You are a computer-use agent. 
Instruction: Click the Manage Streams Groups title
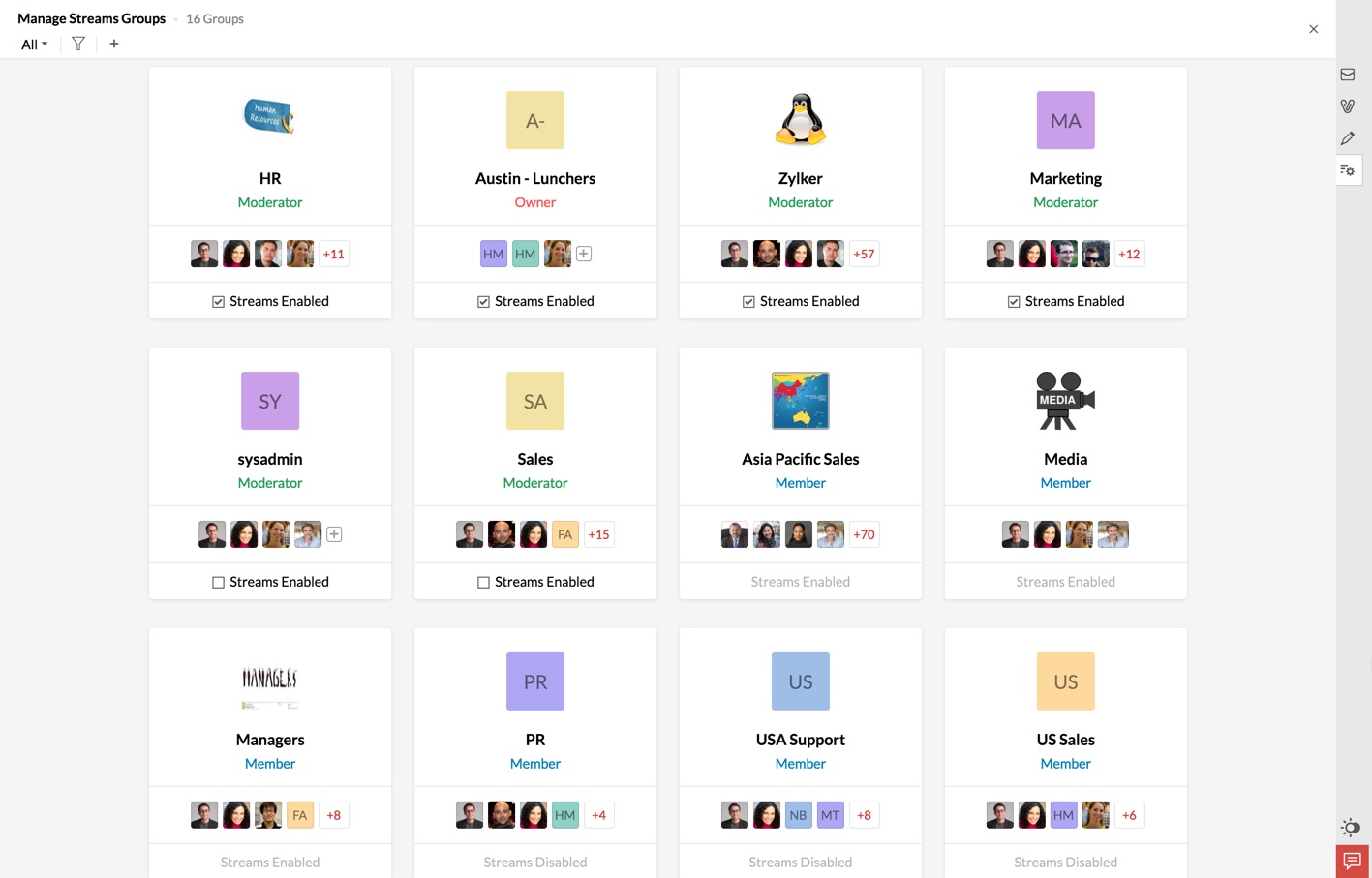coord(92,18)
